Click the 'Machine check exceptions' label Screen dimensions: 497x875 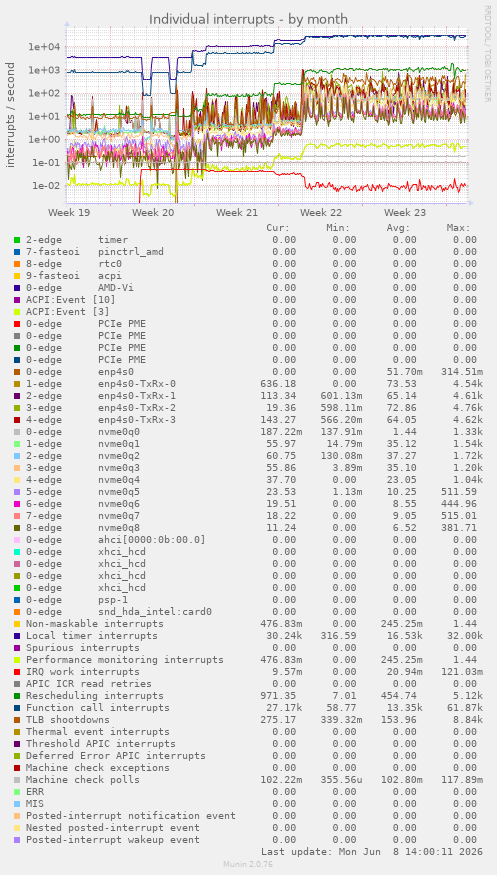click(x=98, y=768)
